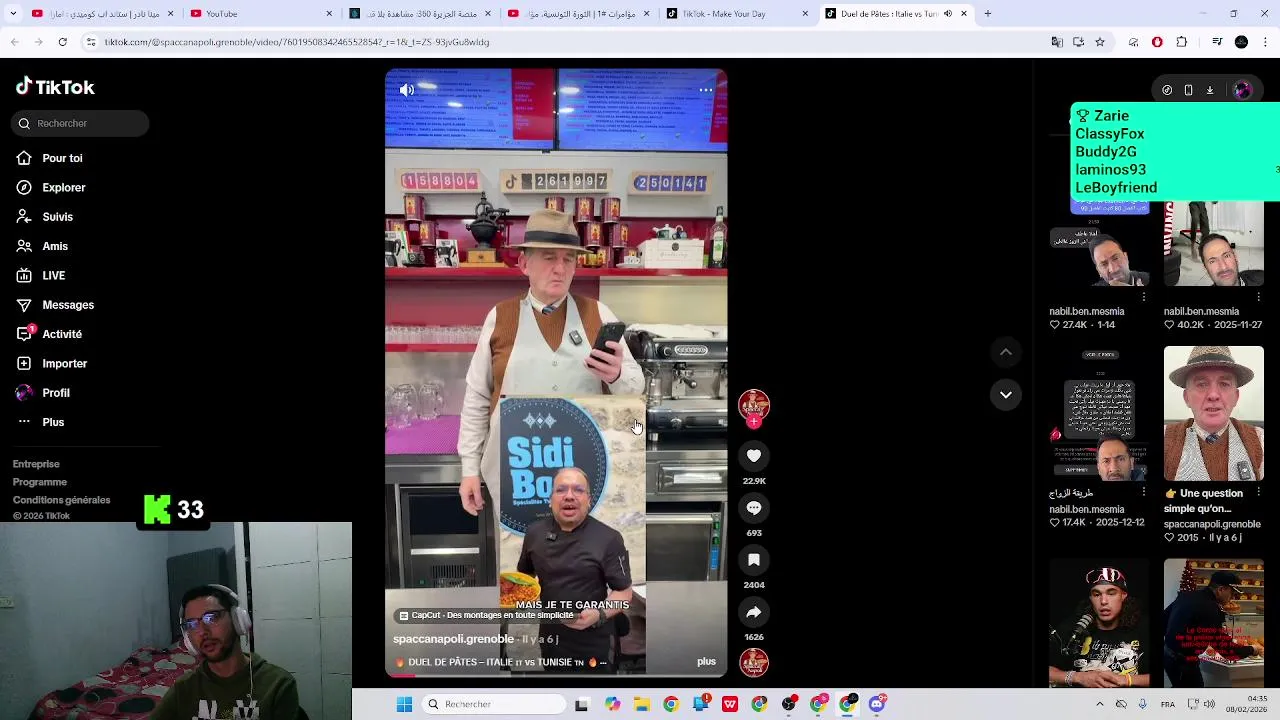This screenshot has height=720, width=1280.
Task: Click the taskbar Rechercher search box
Action: pos(492,704)
